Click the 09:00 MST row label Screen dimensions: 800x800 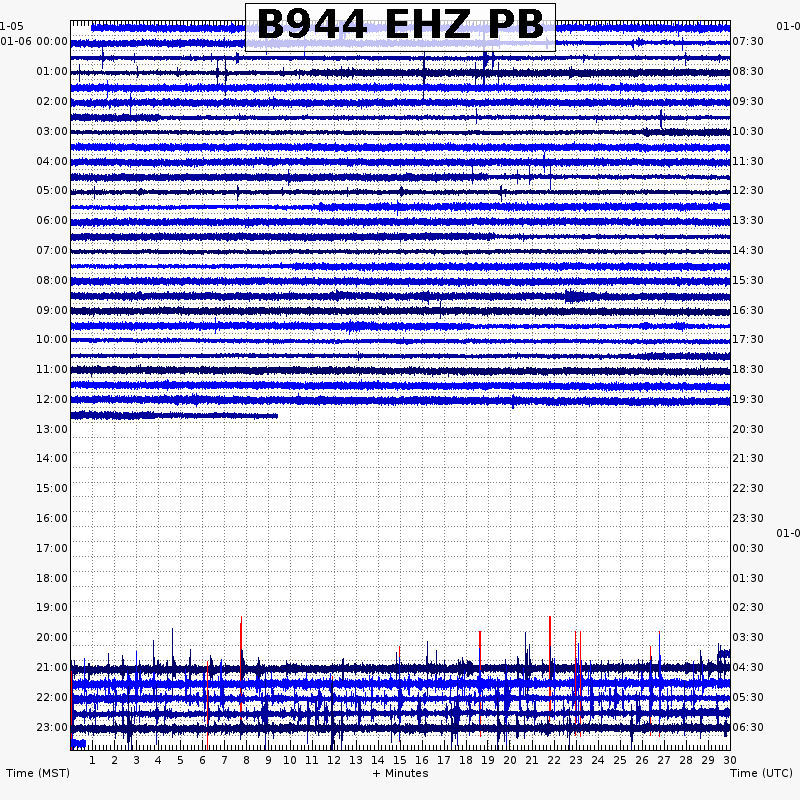(52, 310)
